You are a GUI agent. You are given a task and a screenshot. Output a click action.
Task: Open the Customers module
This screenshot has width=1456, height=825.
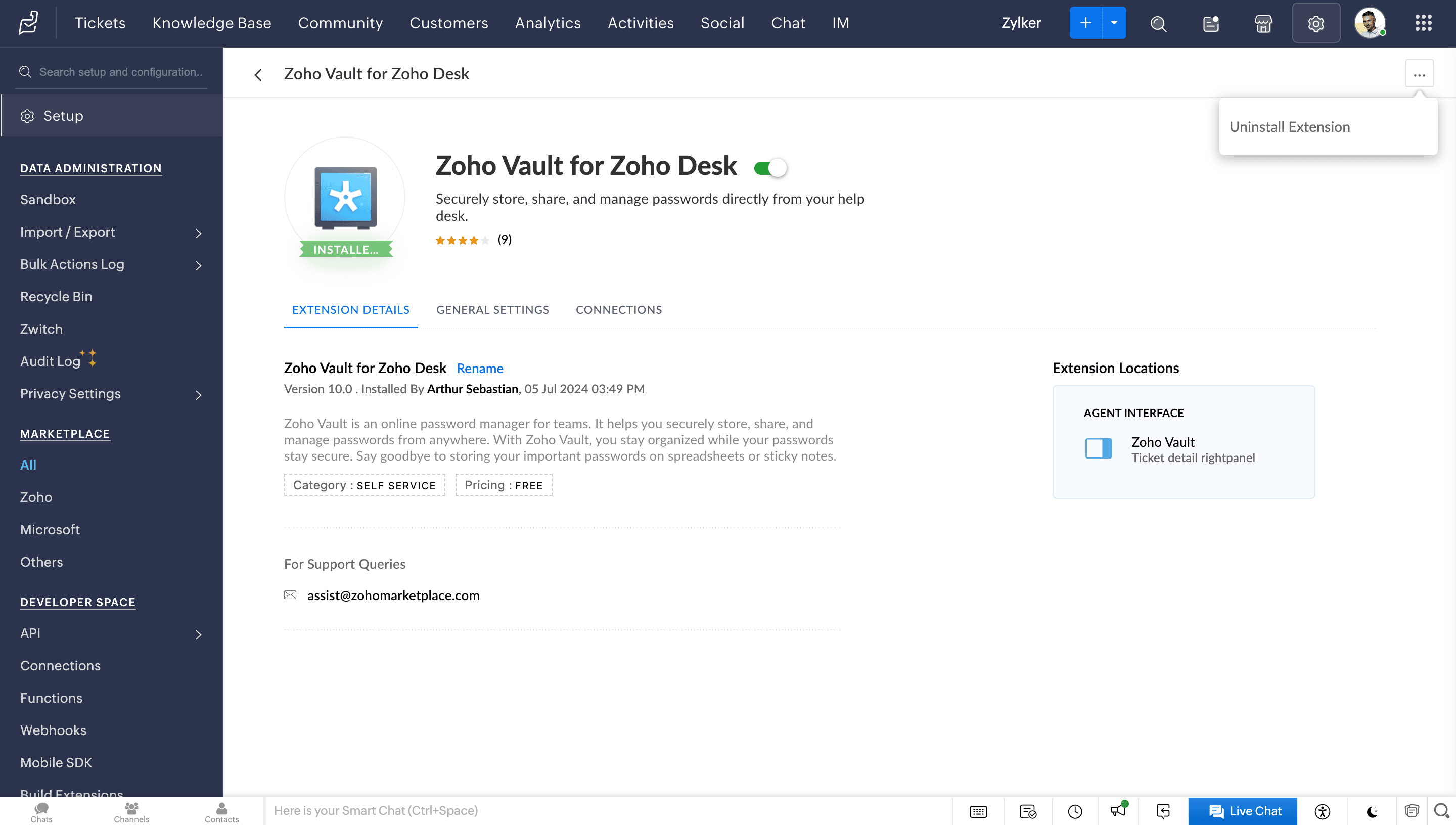click(449, 23)
